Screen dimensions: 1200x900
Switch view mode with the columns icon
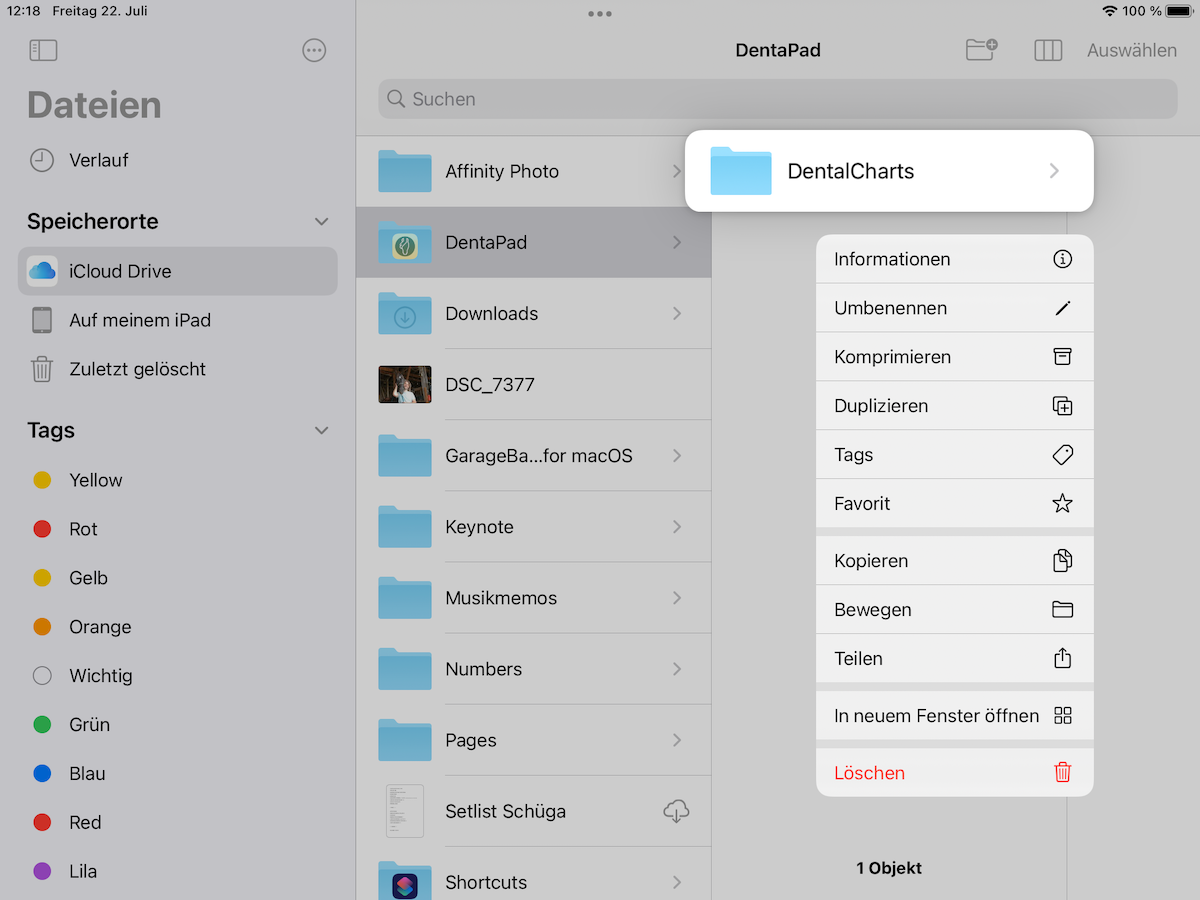[1048, 50]
